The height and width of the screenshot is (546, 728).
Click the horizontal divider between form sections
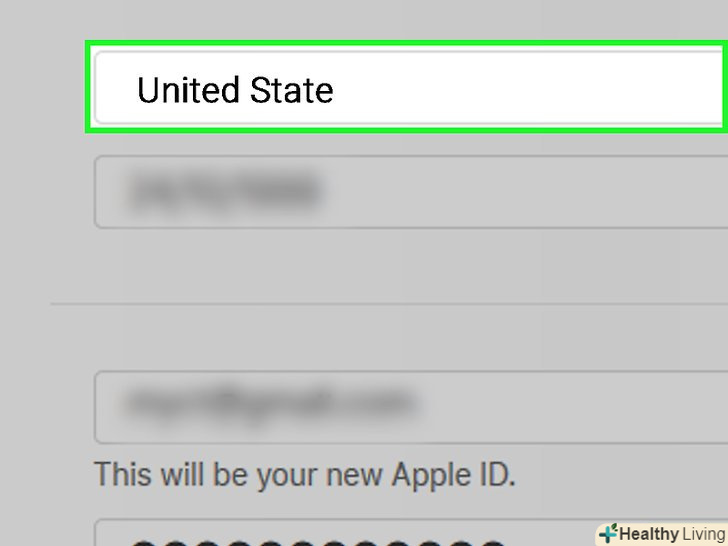pyautogui.click(x=389, y=304)
